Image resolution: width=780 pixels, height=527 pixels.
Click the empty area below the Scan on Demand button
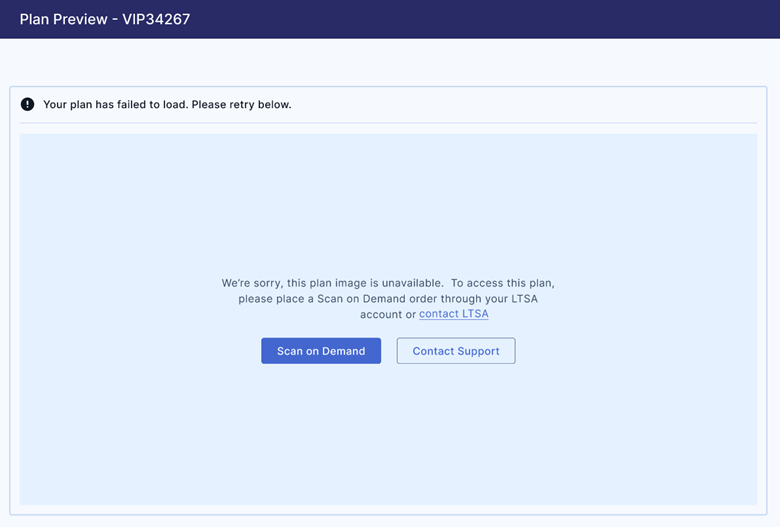320,430
